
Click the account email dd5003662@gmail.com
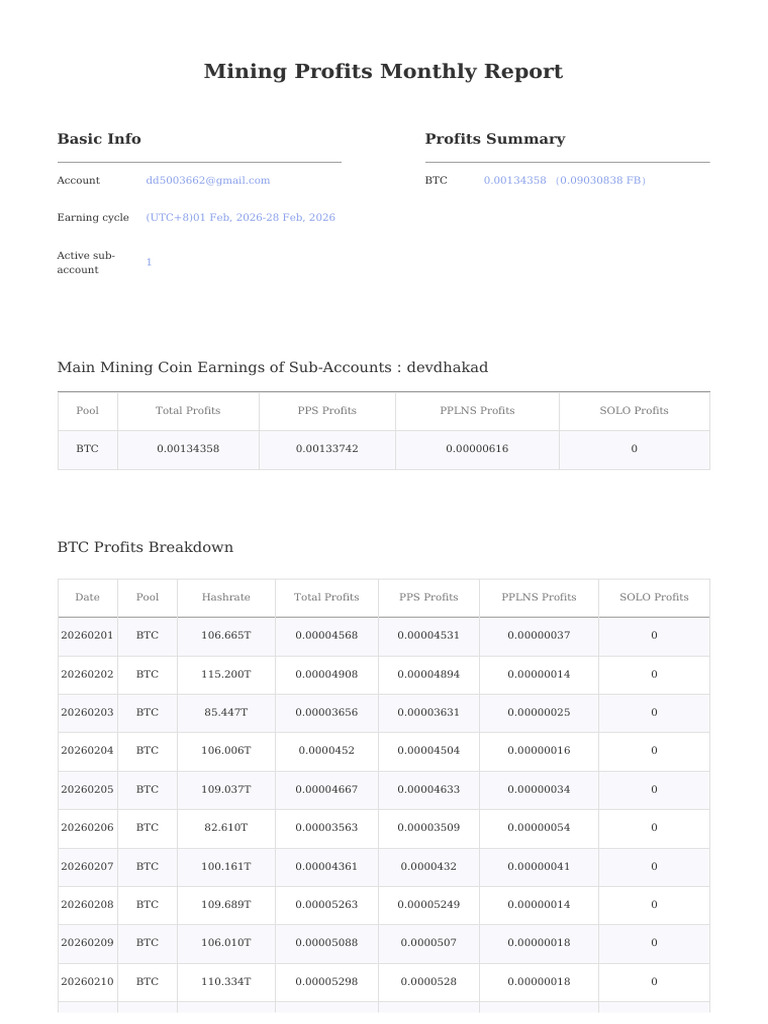[x=208, y=180]
